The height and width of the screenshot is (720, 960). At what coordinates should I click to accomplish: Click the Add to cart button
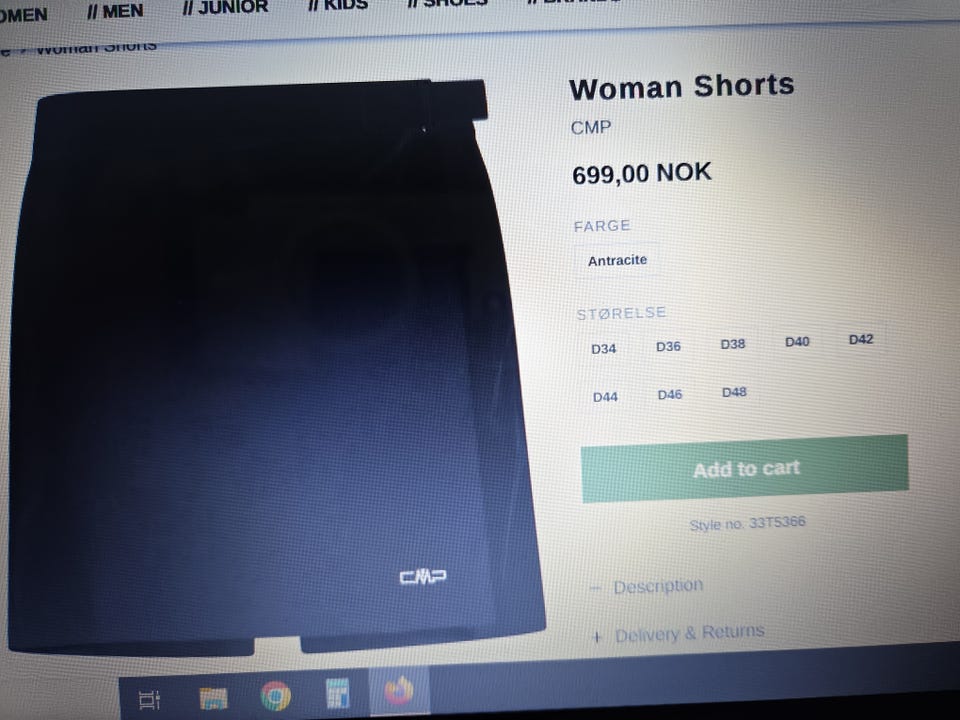(744, 469)
